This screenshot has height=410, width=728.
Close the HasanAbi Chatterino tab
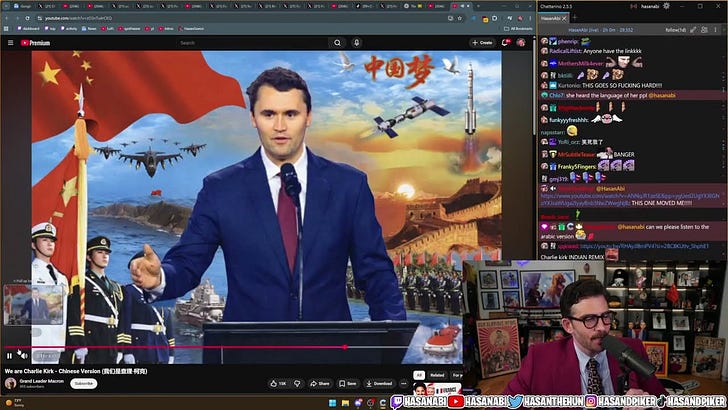pos(564,18)
